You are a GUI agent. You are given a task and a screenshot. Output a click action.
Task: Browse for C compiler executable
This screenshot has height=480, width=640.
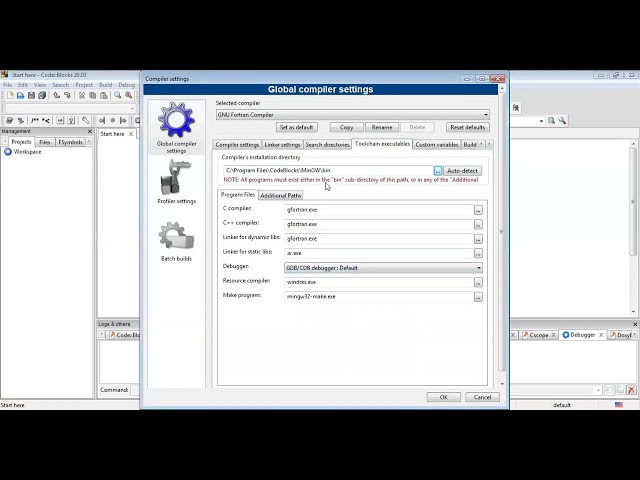(478, 210)
